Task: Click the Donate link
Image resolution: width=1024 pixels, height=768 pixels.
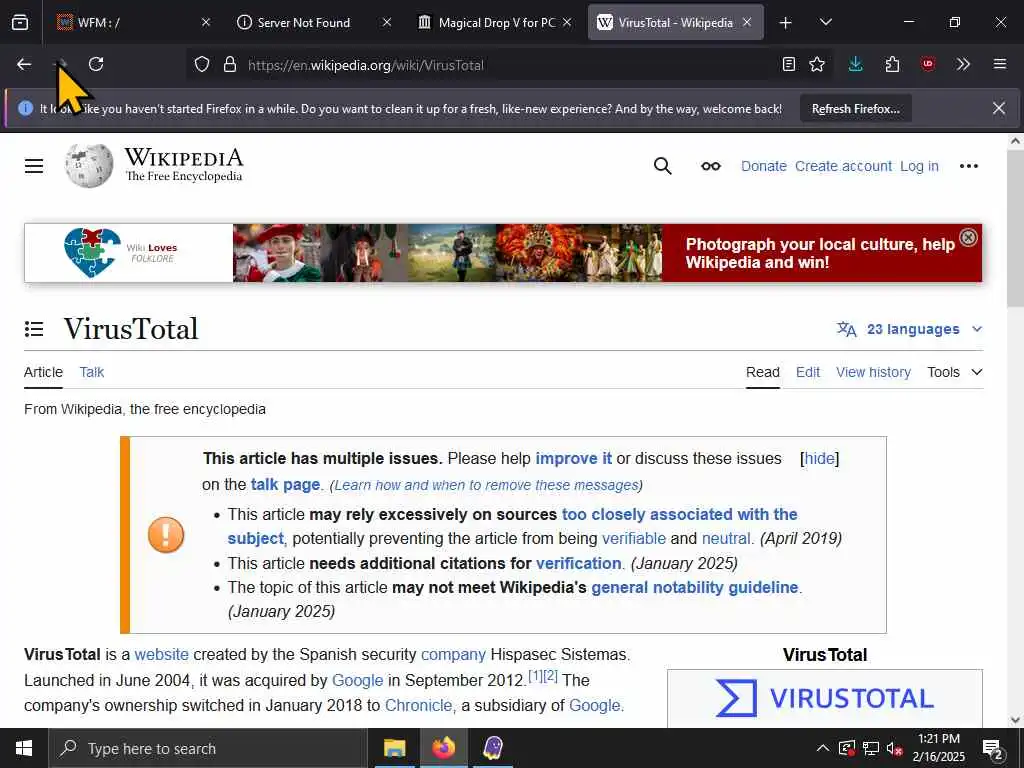Action: pos(763,166)
